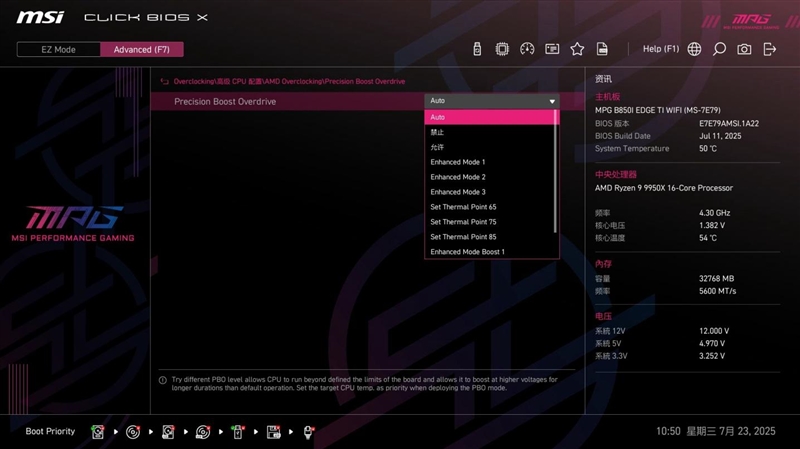The width and height of the screenshot is (800, 449).
Task: Select second boot device optical disc icon
Action: click(x=133, y=432)
